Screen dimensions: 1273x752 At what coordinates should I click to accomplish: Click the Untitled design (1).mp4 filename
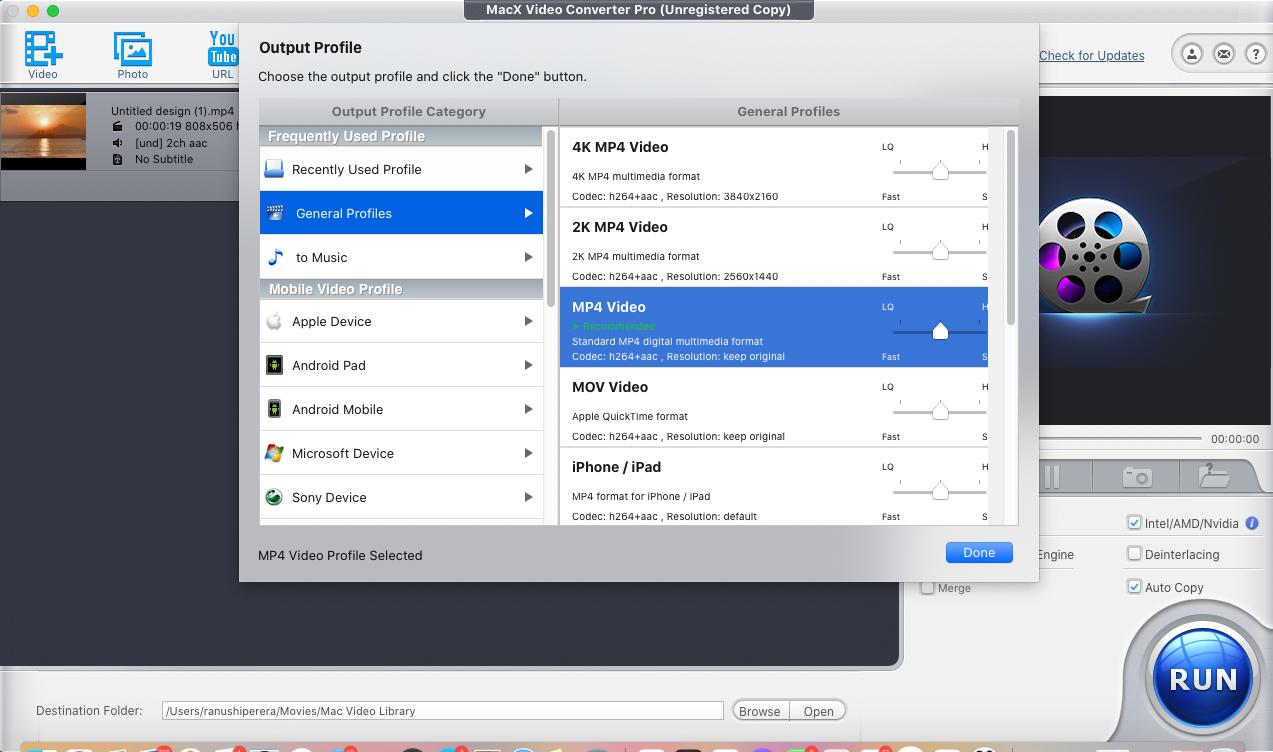(x=172, y=111)
